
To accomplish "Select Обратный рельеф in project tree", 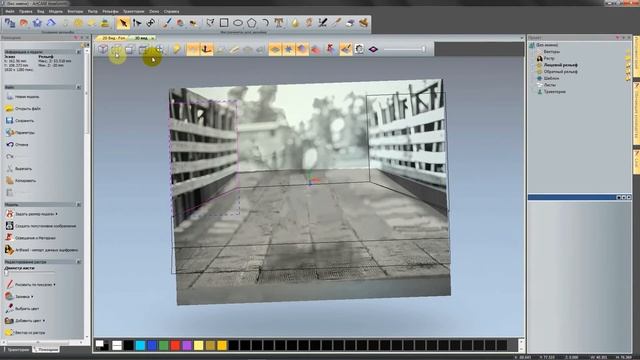I will tap(560, 71).
